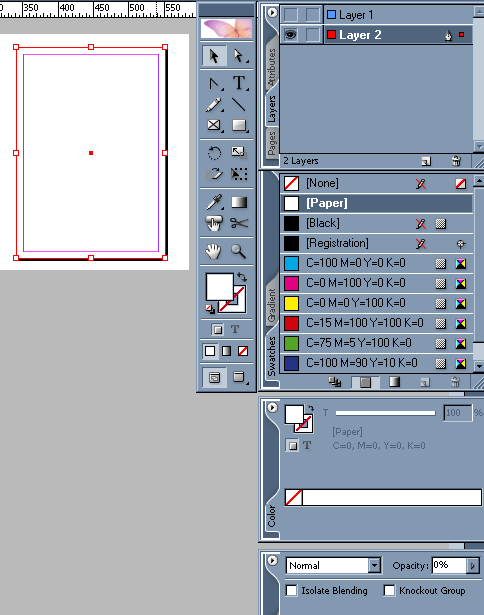Screen dimensions: 484x615
Task: Toggle visibility eye of Layer 2
Action: pyautogui.click(x=291, y=35)
